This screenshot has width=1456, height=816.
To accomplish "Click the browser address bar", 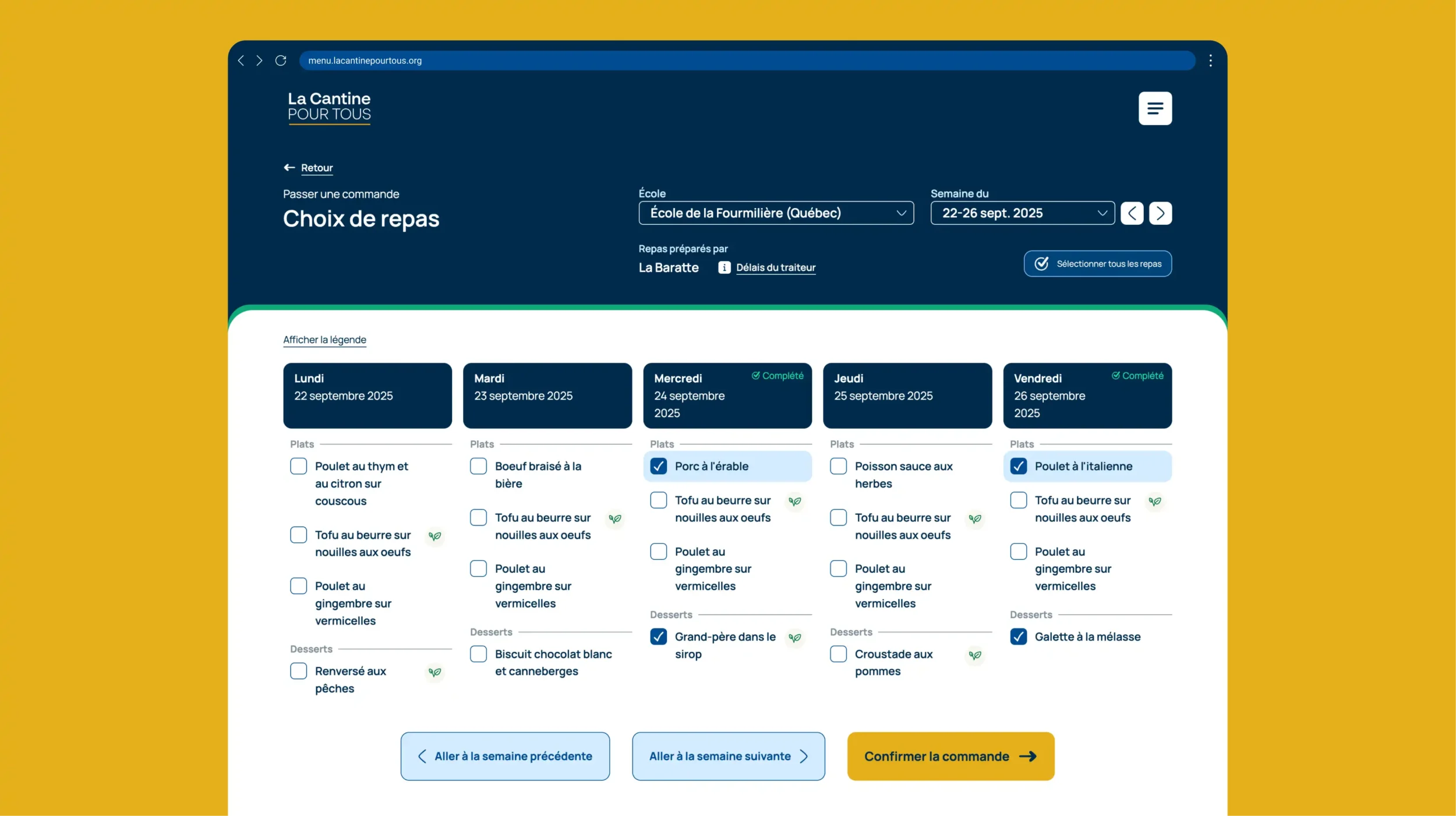I will coord(745,61).
